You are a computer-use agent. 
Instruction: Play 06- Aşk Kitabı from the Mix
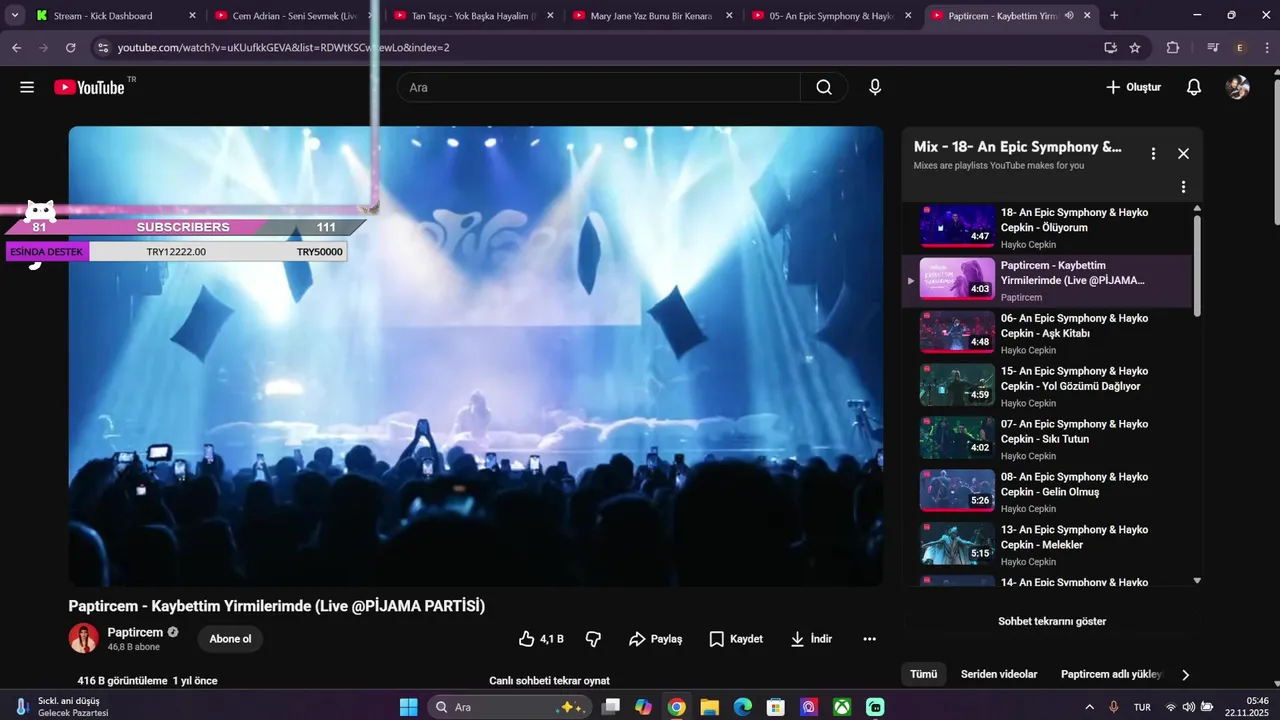point(1049,333)
